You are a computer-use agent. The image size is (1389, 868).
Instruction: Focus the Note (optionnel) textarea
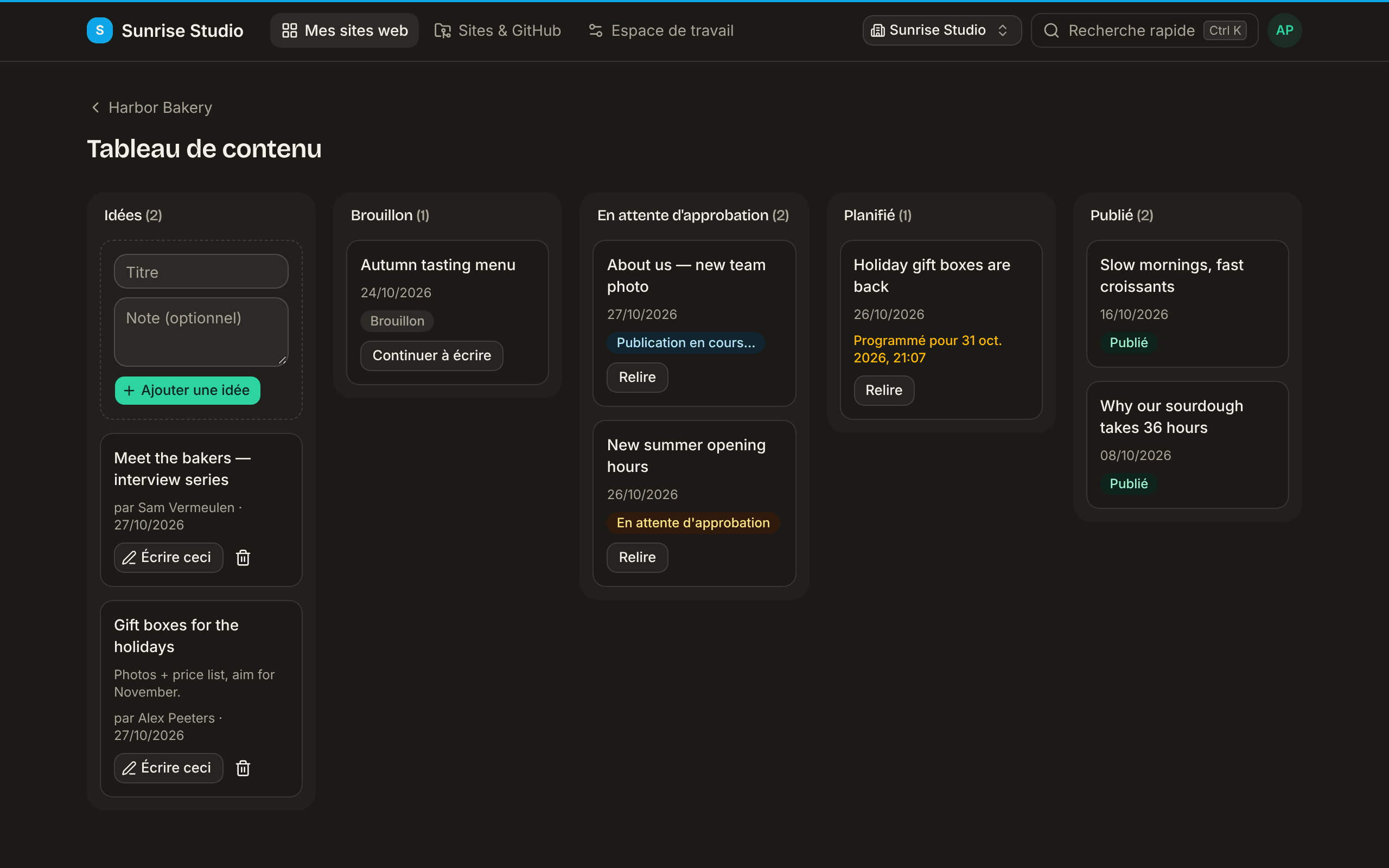[x=201, y=332]
